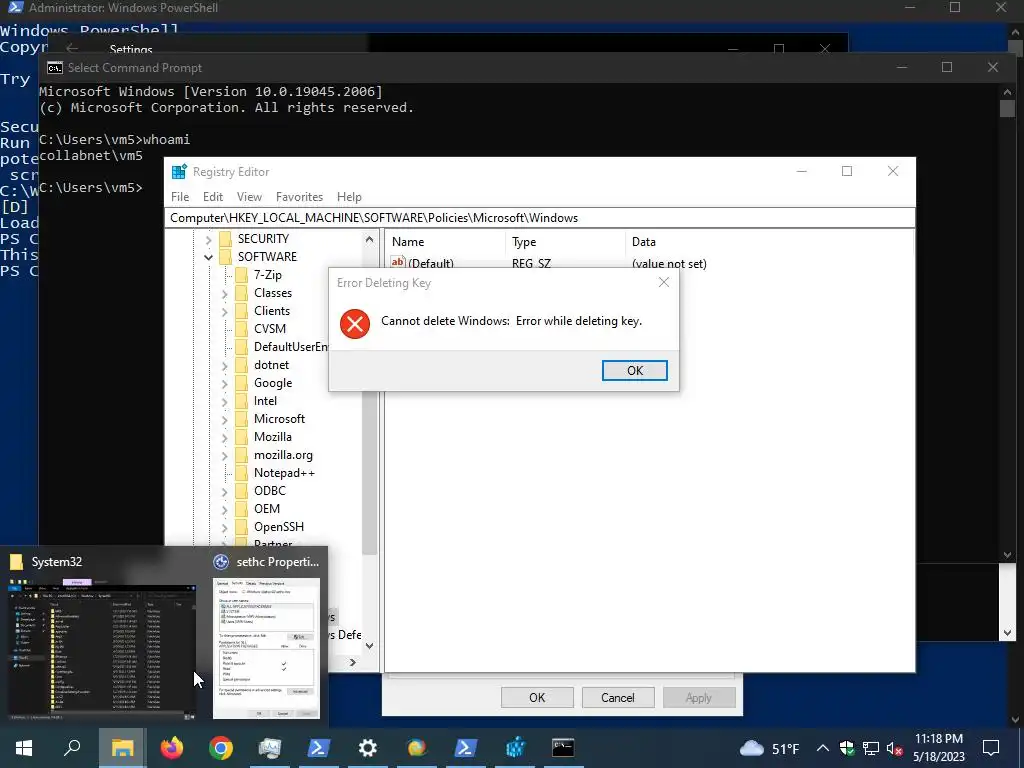Click OK in the properties dialog behind
1024x768 pixels.
click(537, 697)
